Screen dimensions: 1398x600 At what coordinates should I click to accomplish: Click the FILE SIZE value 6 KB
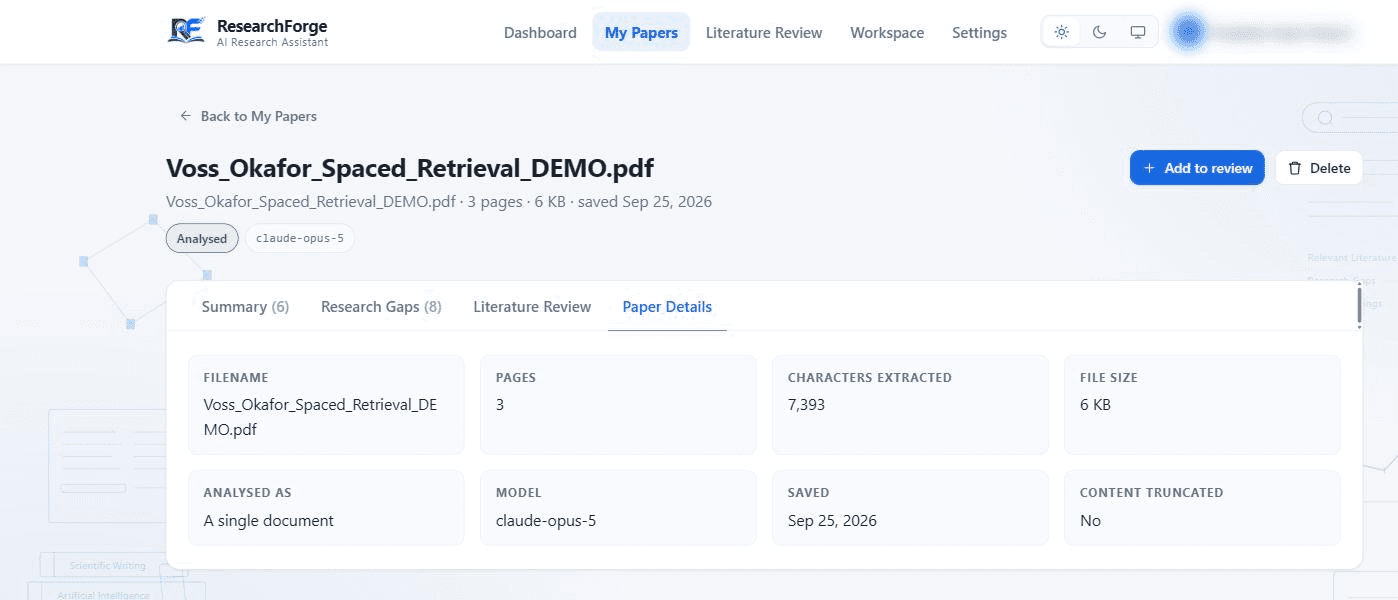[1095, 405]
